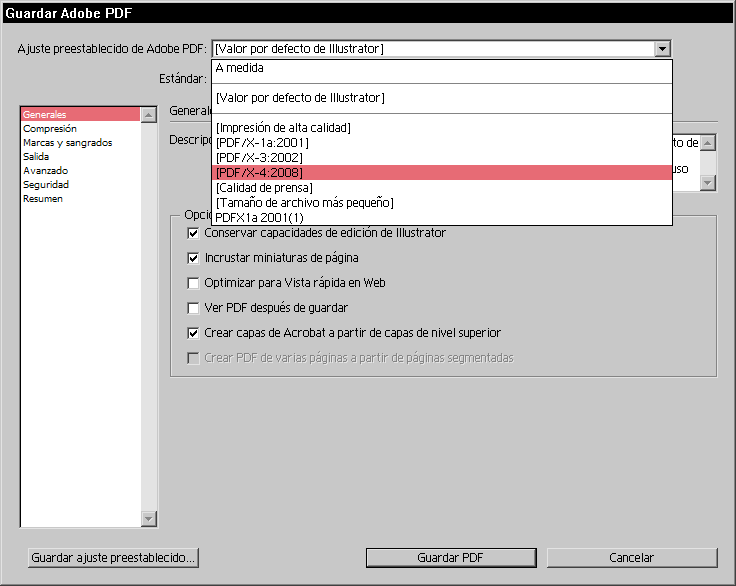Image resolution: width=736 pixels, height=586 pixels.
Task: Toggle 'Crear capas de Acrobat' checkbox
Action: tap(193, 333)
